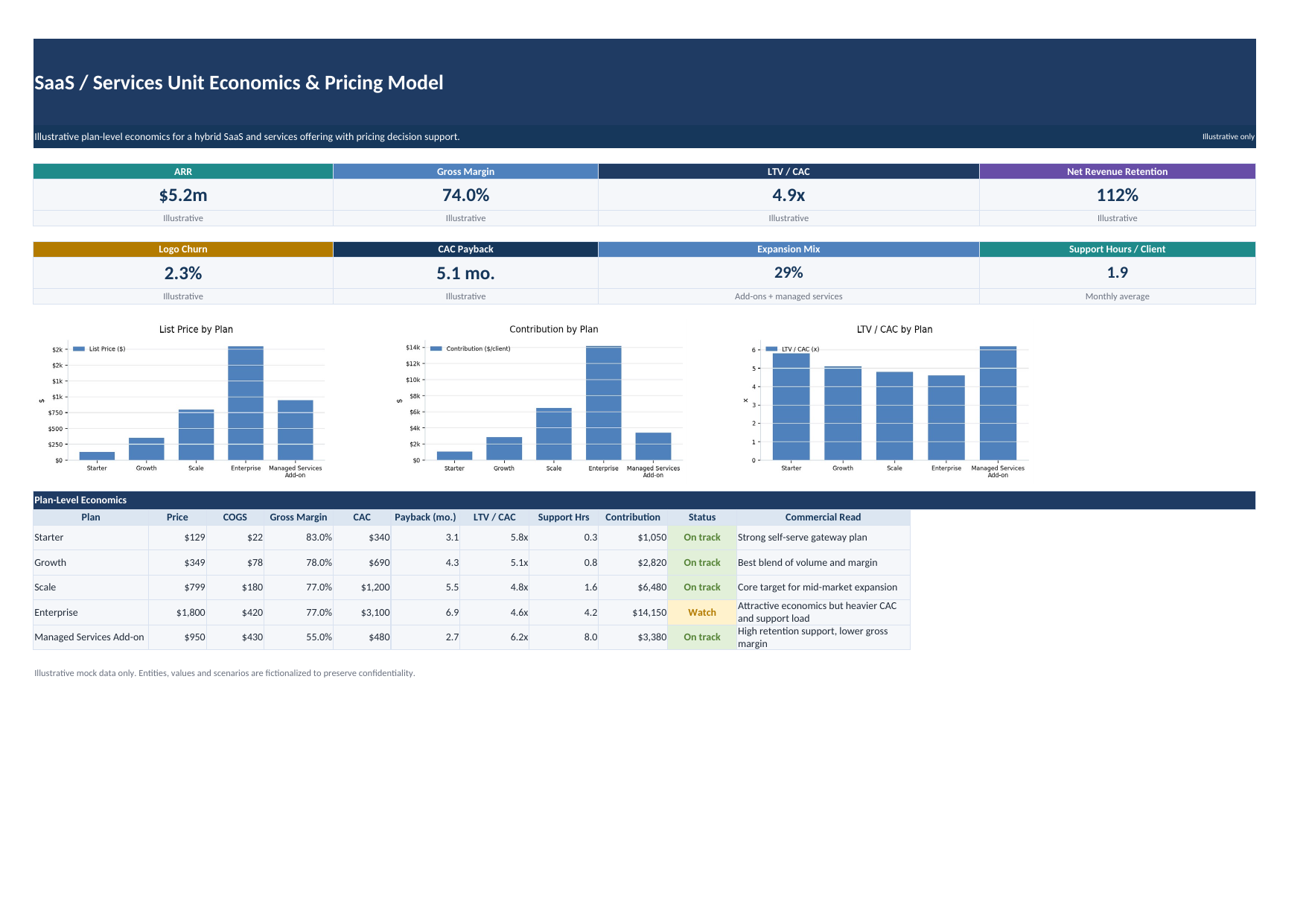
Task: Click the Enterprise bar in List Price chart
Action: click(246, 403)
